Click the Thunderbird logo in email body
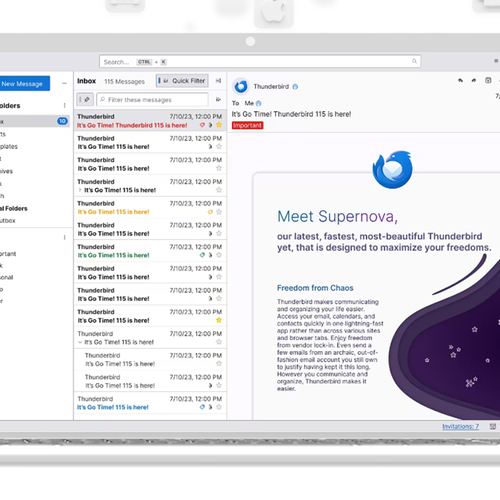Screen dimensions: 500x500 pos(392,170)
